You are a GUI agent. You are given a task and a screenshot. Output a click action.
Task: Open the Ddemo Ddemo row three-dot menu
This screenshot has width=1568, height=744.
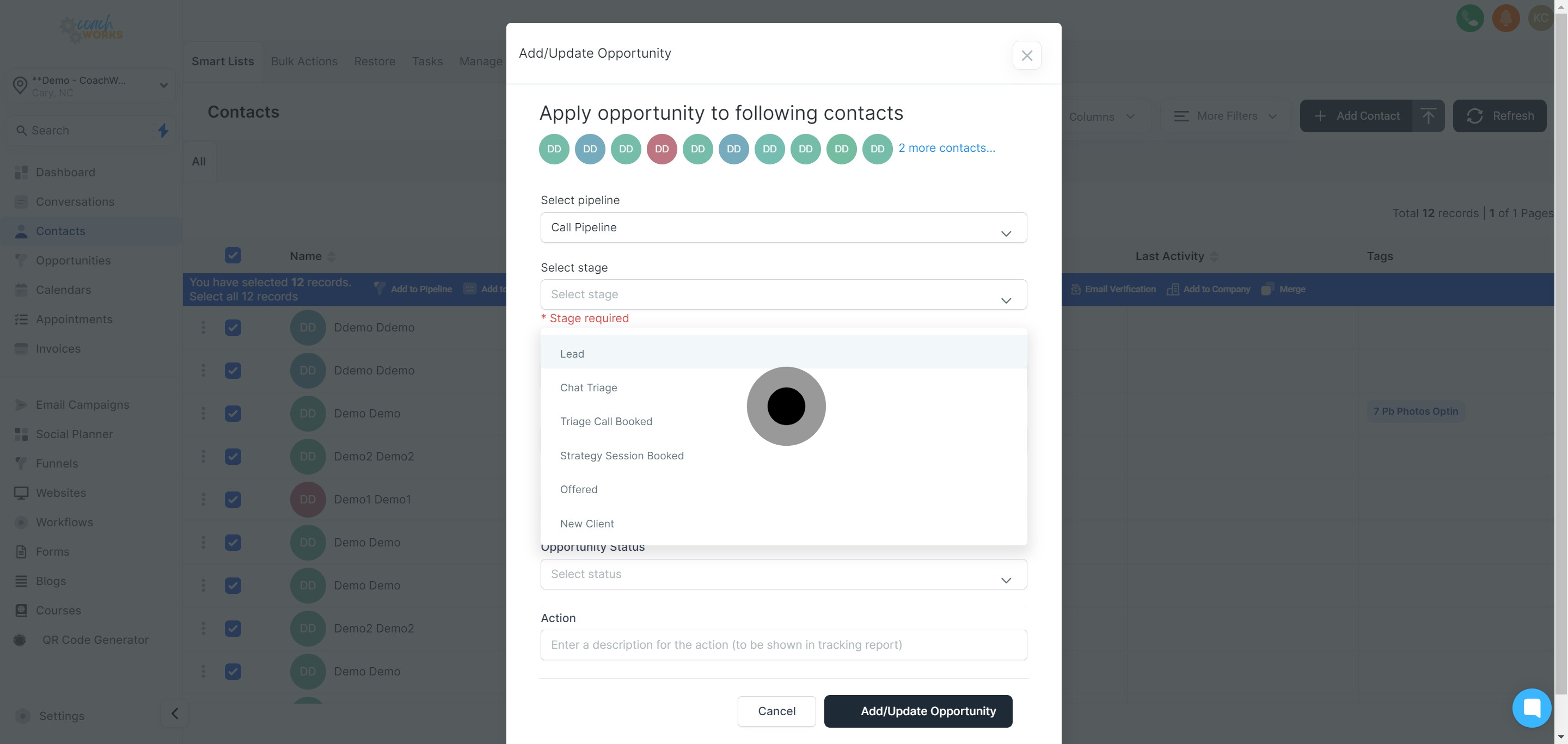pyautogui.click(x=203, y=327)
